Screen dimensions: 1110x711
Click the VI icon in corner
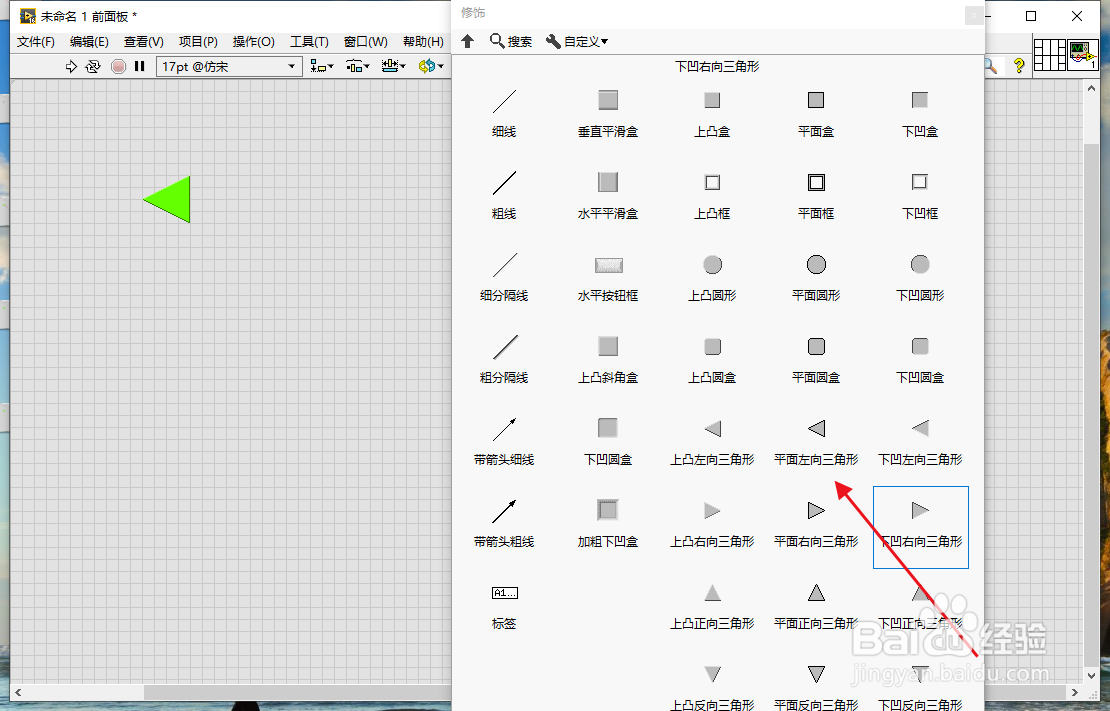tap(1083, 55)
